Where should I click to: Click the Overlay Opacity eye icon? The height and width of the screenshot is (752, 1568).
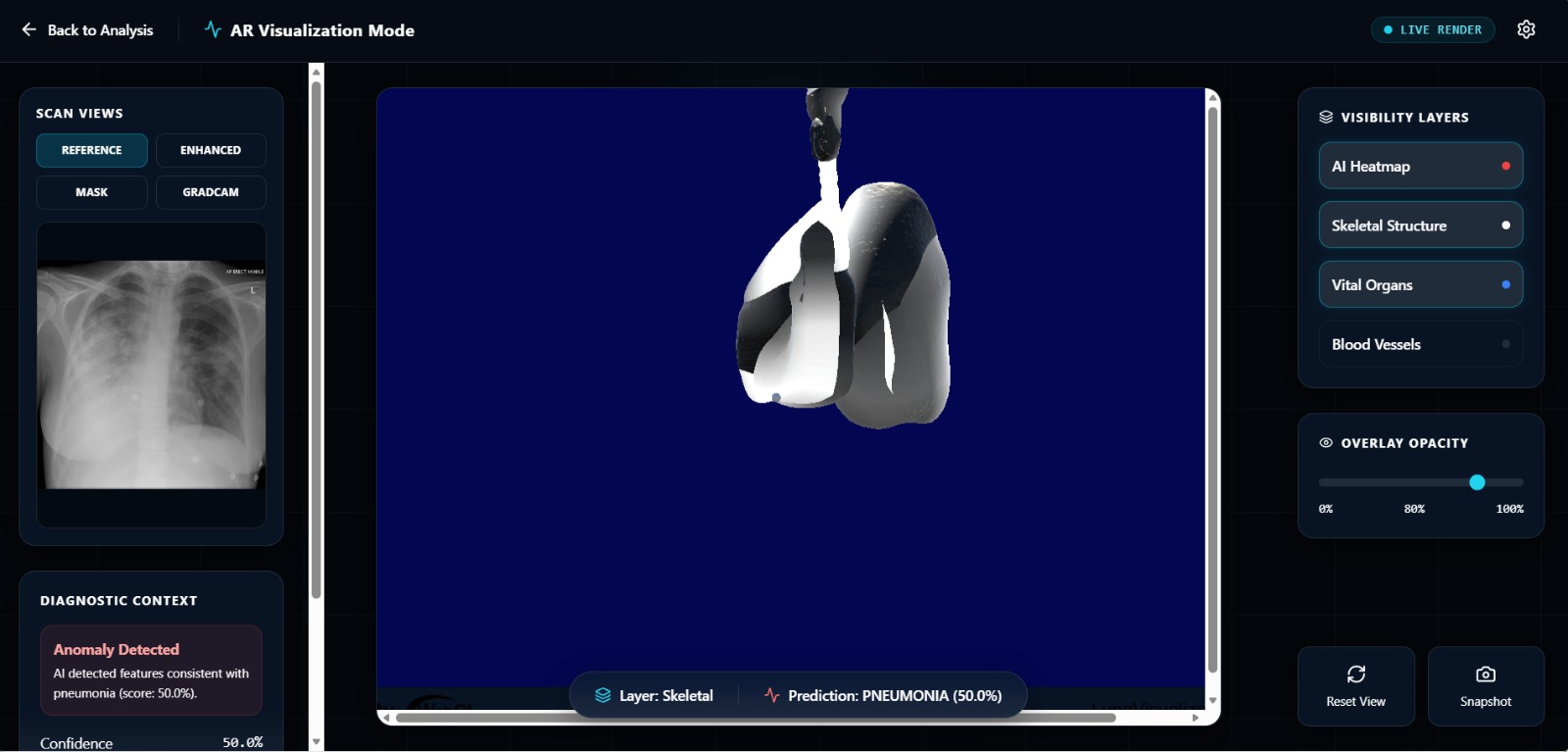click(x=1326, y=443)
